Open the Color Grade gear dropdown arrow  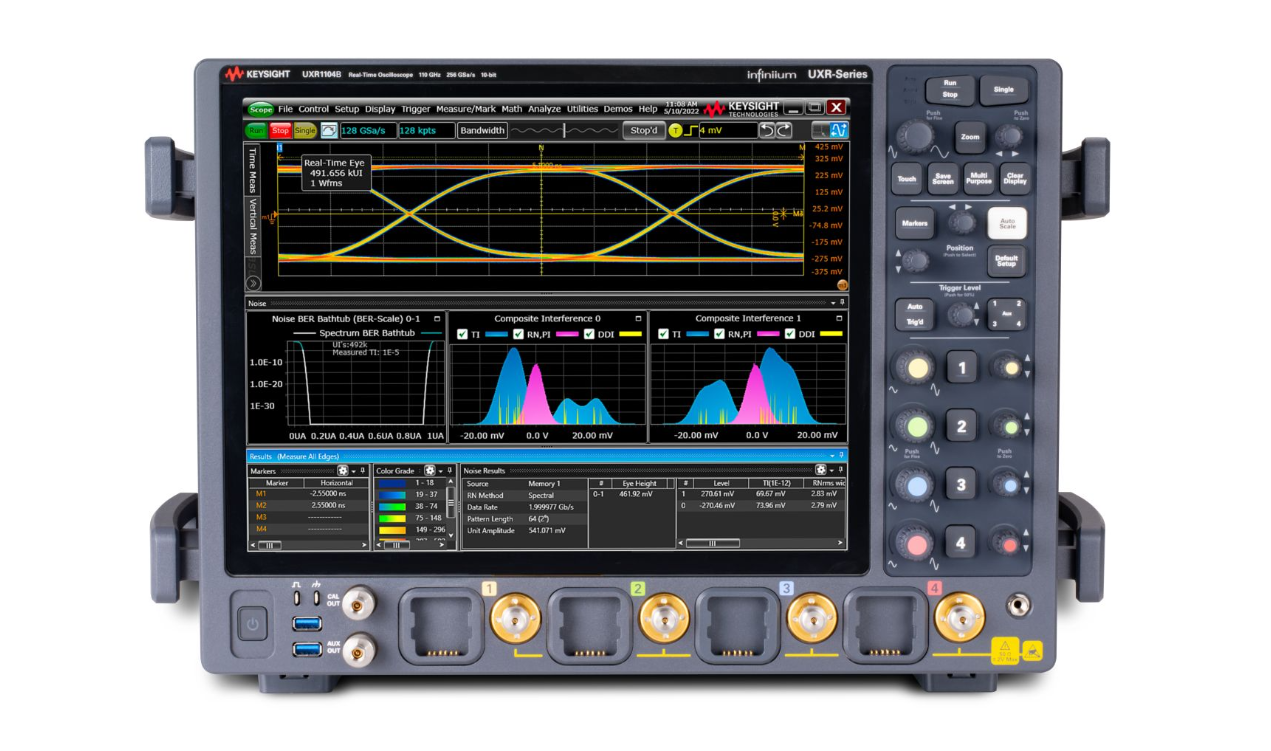tap(441, 470)
